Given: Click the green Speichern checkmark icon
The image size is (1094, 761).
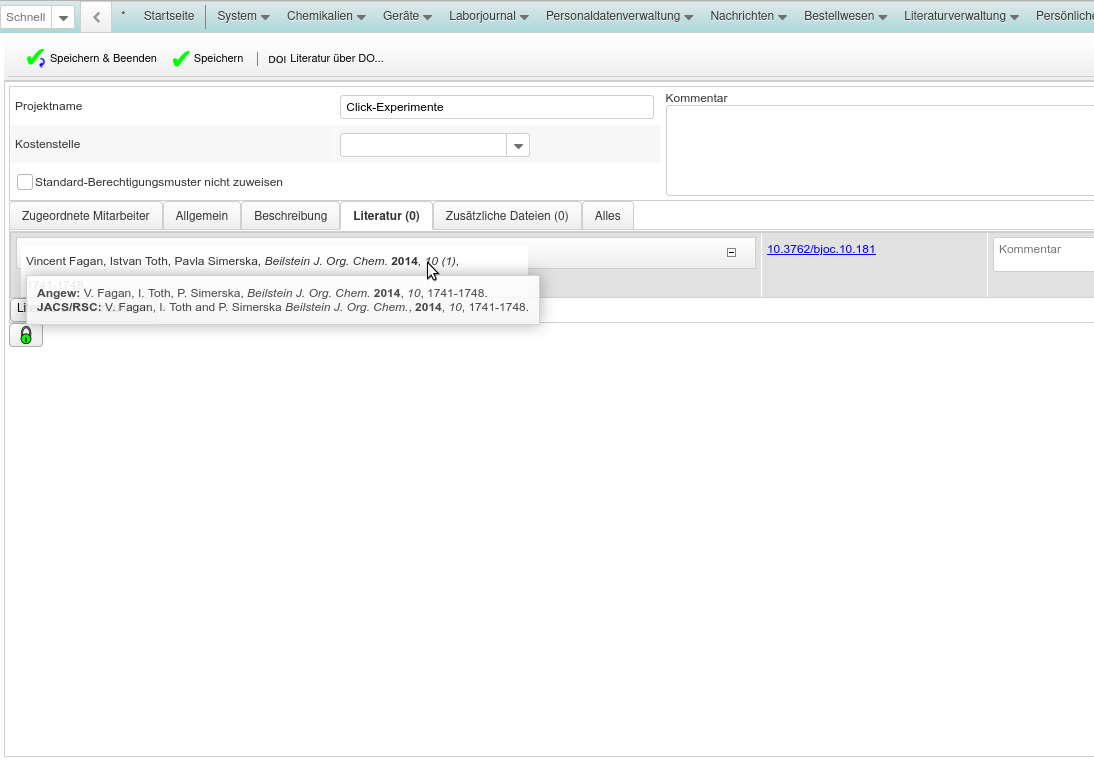Looking at the screenshot, I should (181, 59).
